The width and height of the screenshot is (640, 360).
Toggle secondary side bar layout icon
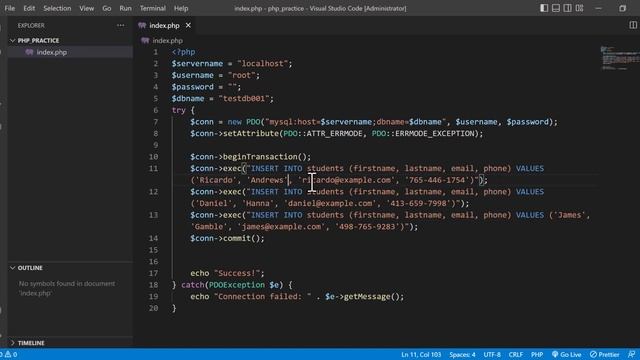point(568,8)
